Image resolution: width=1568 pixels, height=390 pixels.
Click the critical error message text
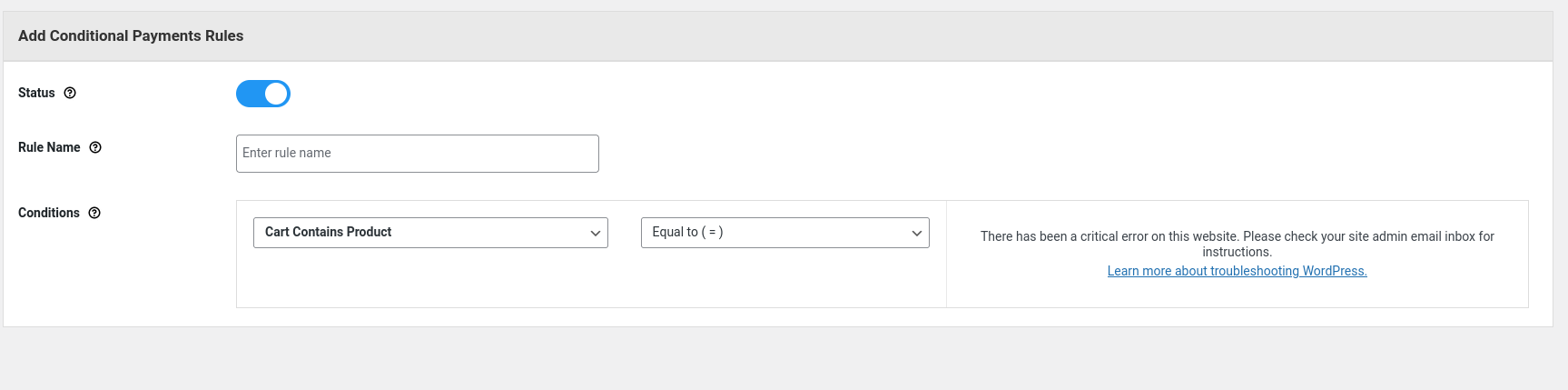click(x=1237, y=236)
